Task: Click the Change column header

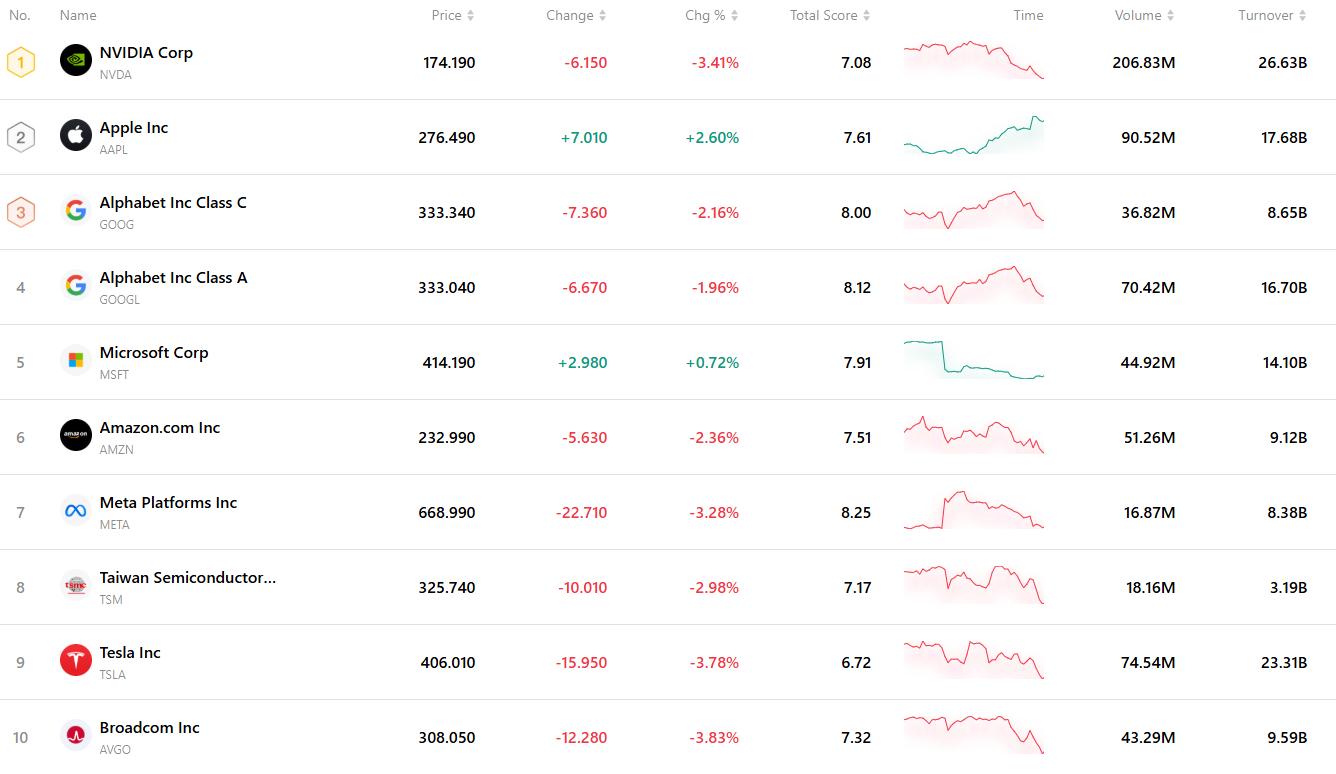Action: (576, 15)
